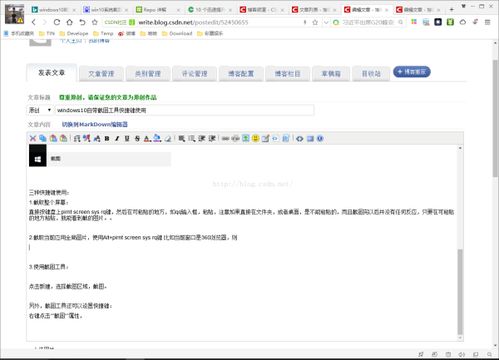The height and width of the screenshot is (360, 499).
Task: Click the browser refresh icon
Action: pyautogui.click(x=57, y=22)
